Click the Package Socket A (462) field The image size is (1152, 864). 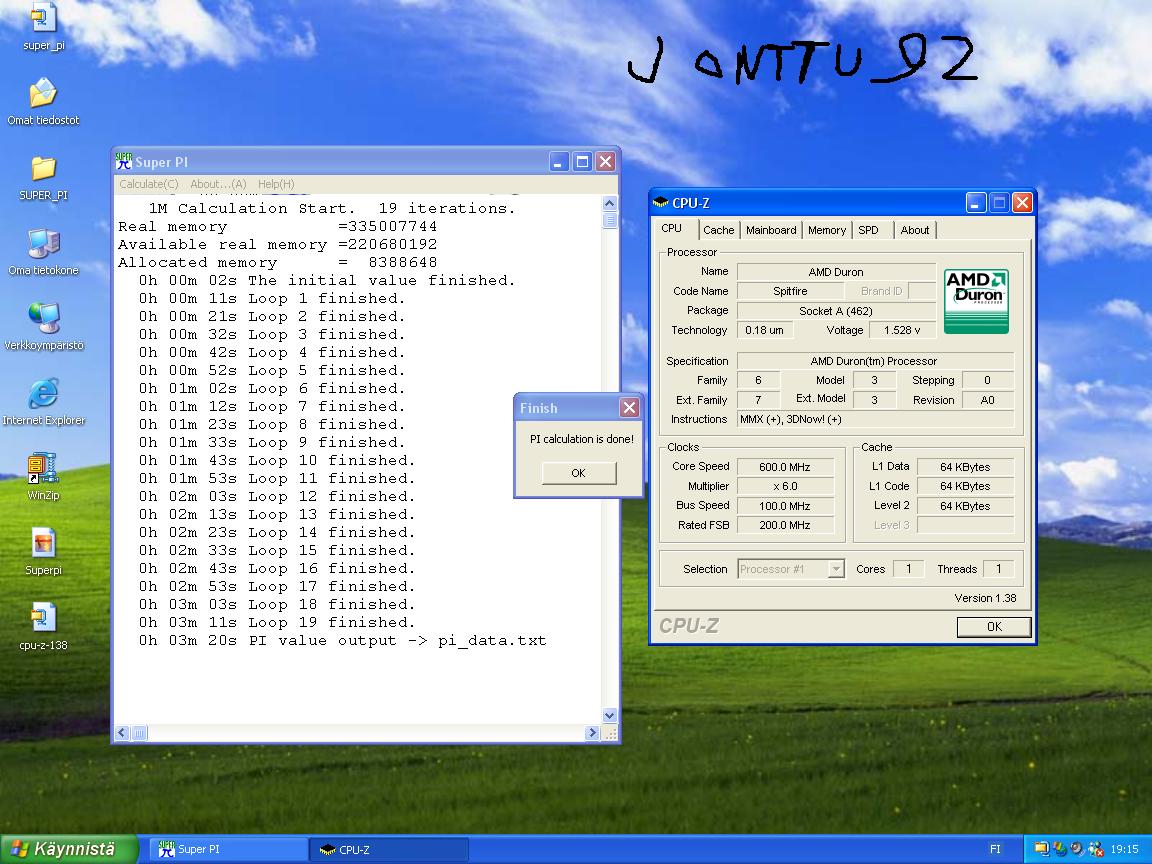[836, 311]
